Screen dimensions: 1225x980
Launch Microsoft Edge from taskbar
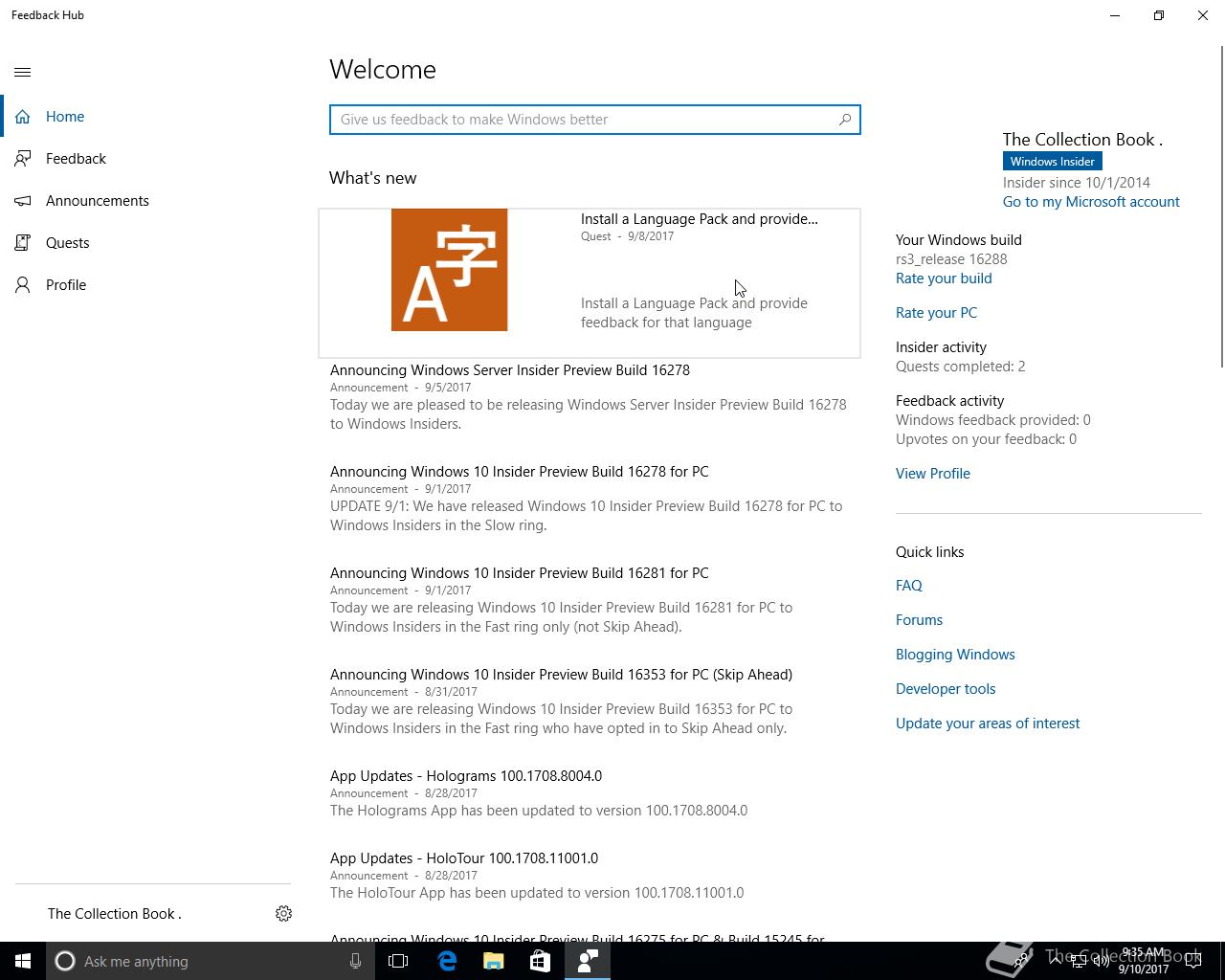(x=447, y=961)
